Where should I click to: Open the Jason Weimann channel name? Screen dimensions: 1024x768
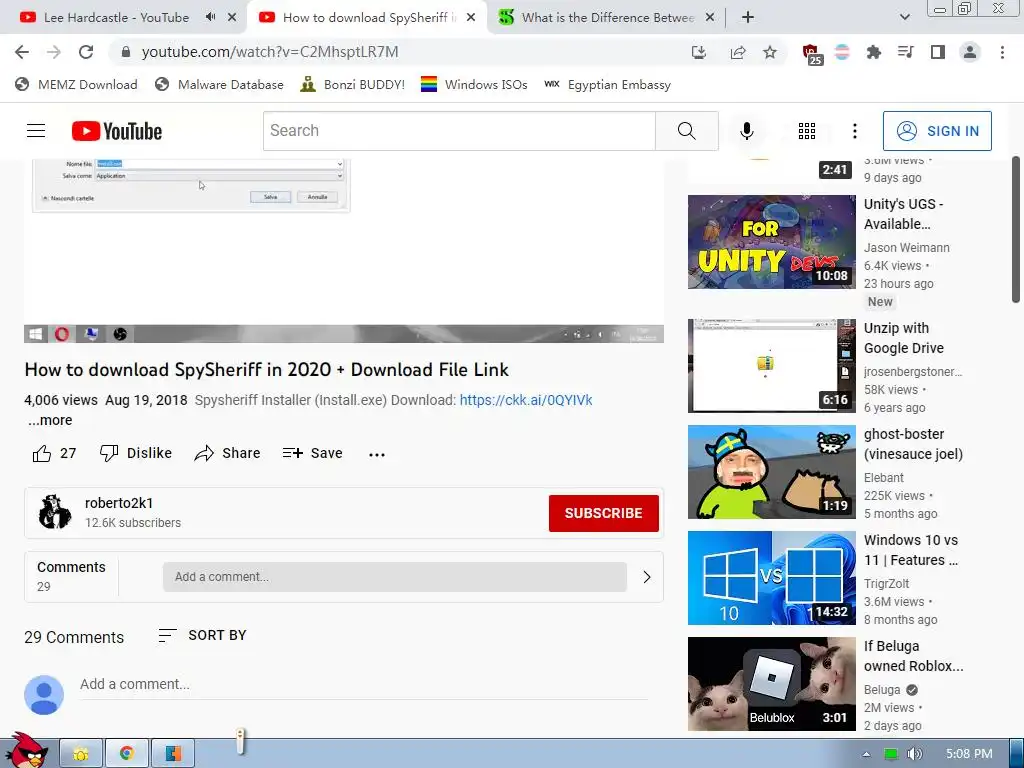[906, 248]
